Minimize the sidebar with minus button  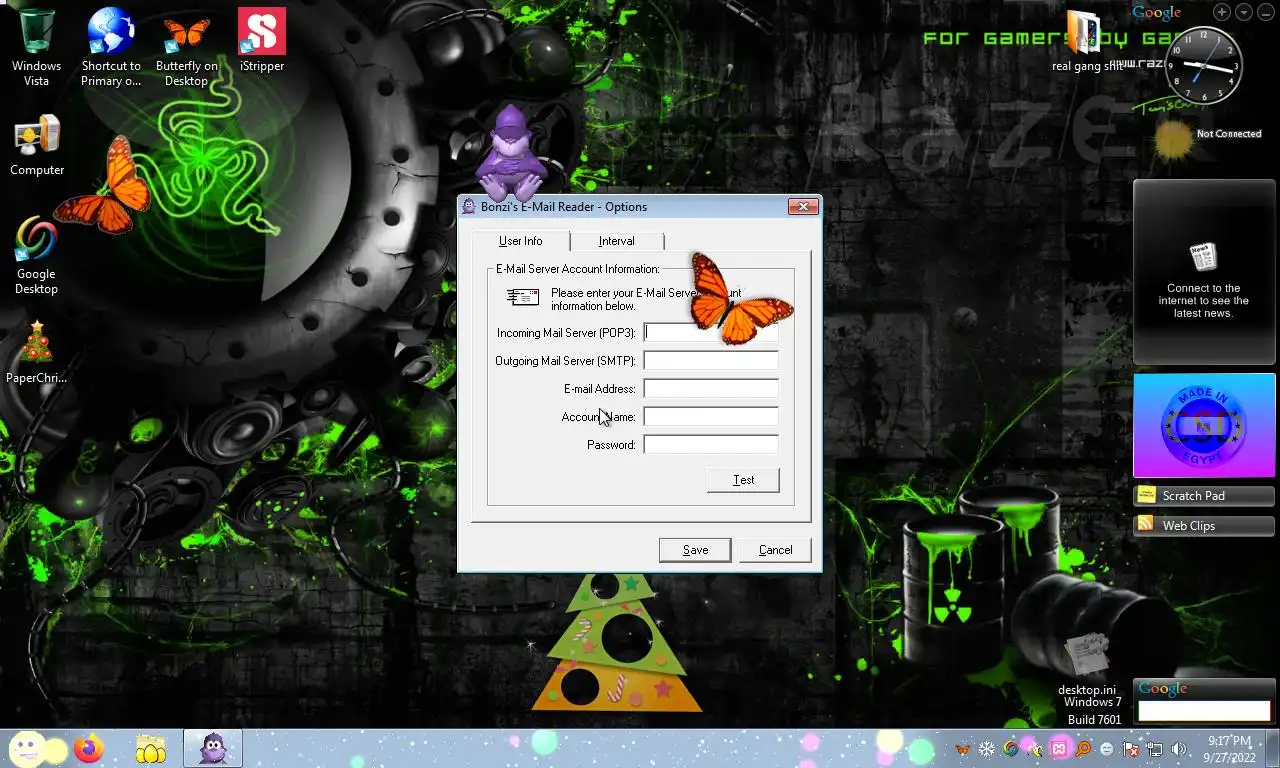click(1265, 12)
